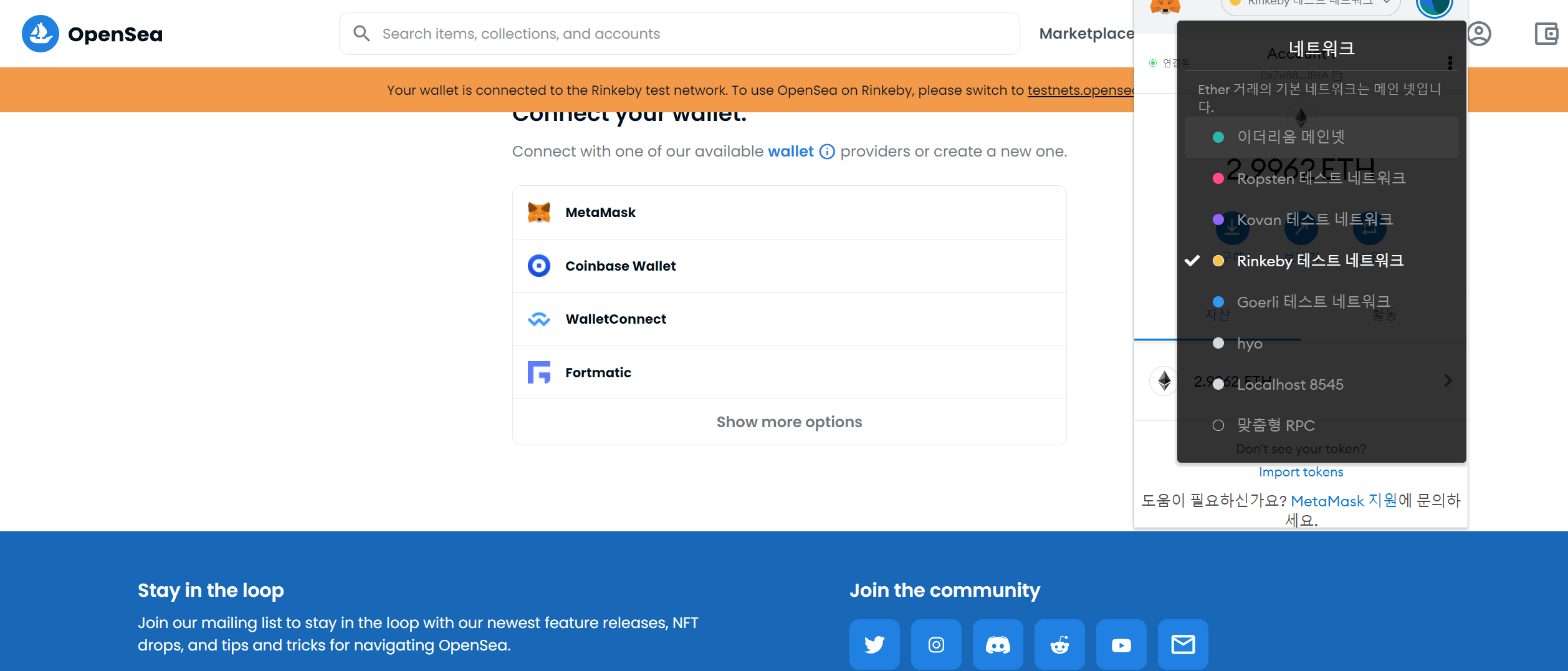Click the MetaMask account avatar

[1434, 6]
